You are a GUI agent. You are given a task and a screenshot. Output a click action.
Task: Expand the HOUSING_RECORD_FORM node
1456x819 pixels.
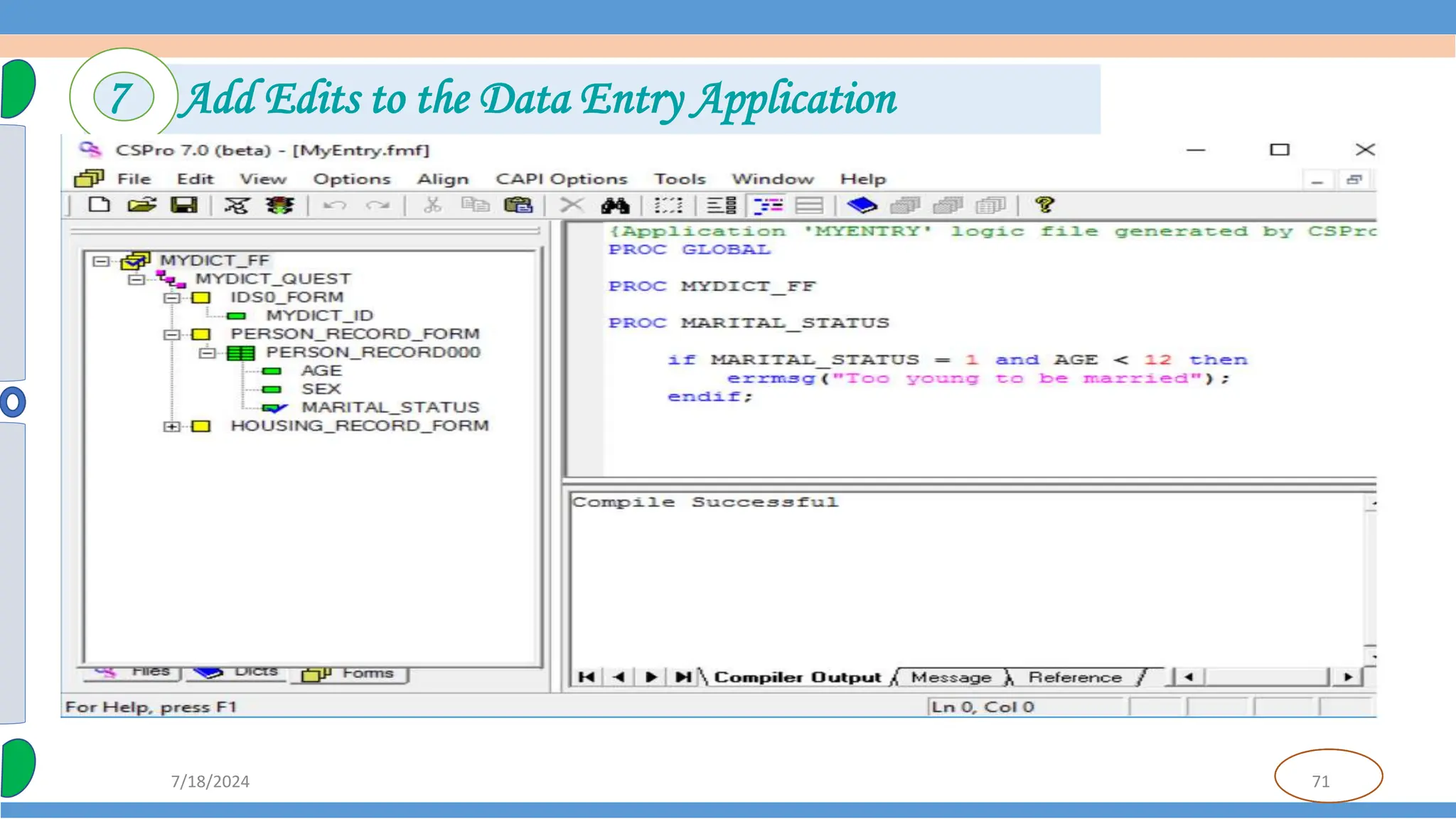[172, 427]
